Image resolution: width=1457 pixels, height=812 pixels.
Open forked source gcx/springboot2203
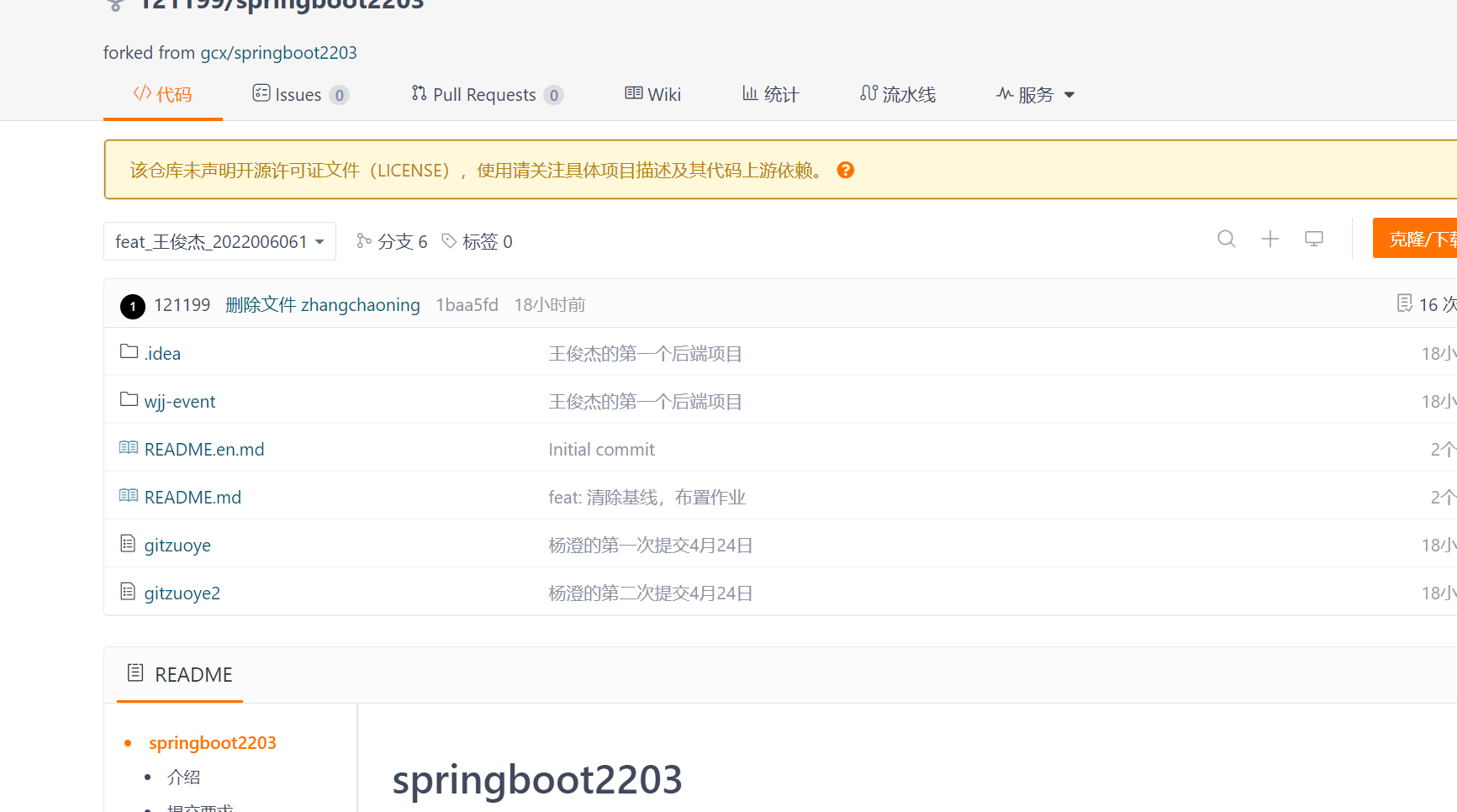278,52
